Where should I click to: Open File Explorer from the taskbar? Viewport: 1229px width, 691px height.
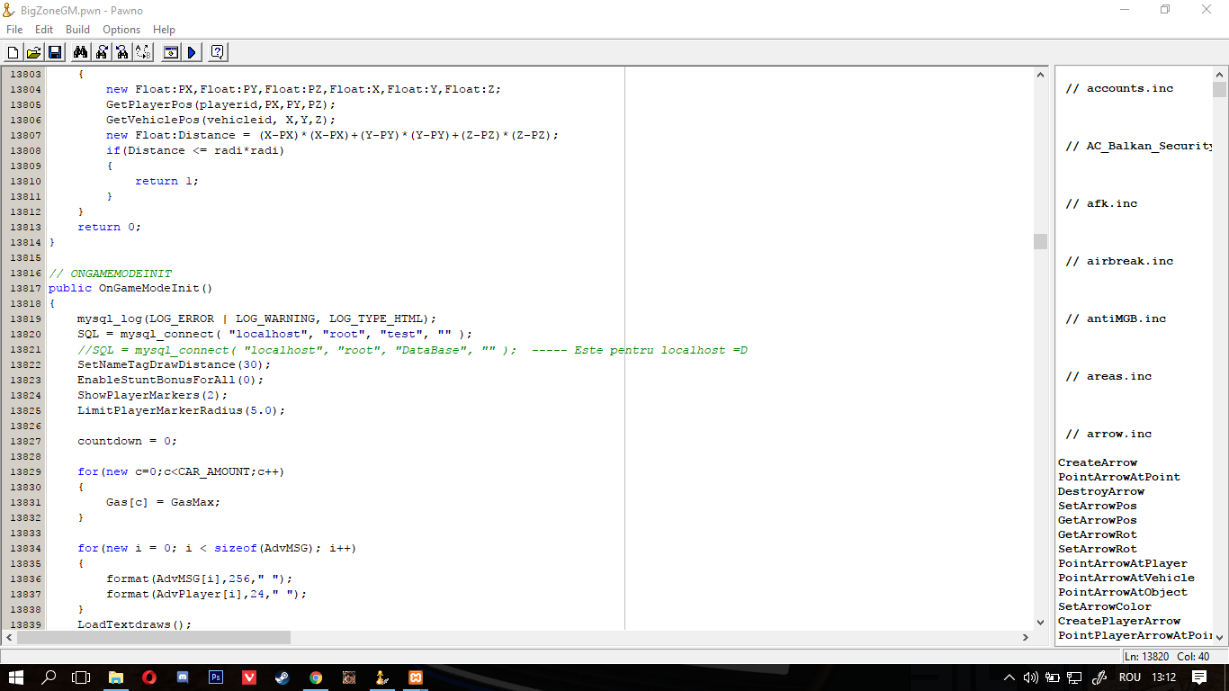coord(115,677)
